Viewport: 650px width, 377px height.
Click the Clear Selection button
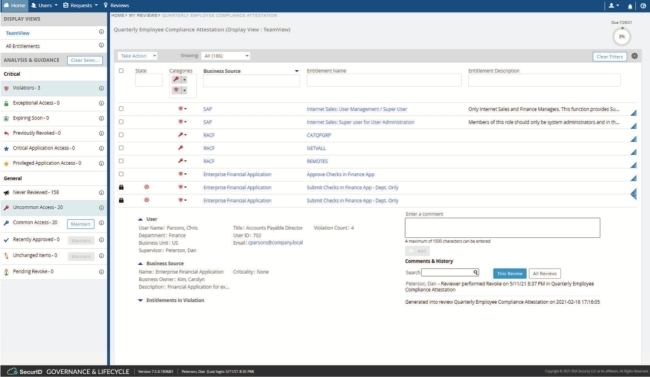tap(85, 60)
